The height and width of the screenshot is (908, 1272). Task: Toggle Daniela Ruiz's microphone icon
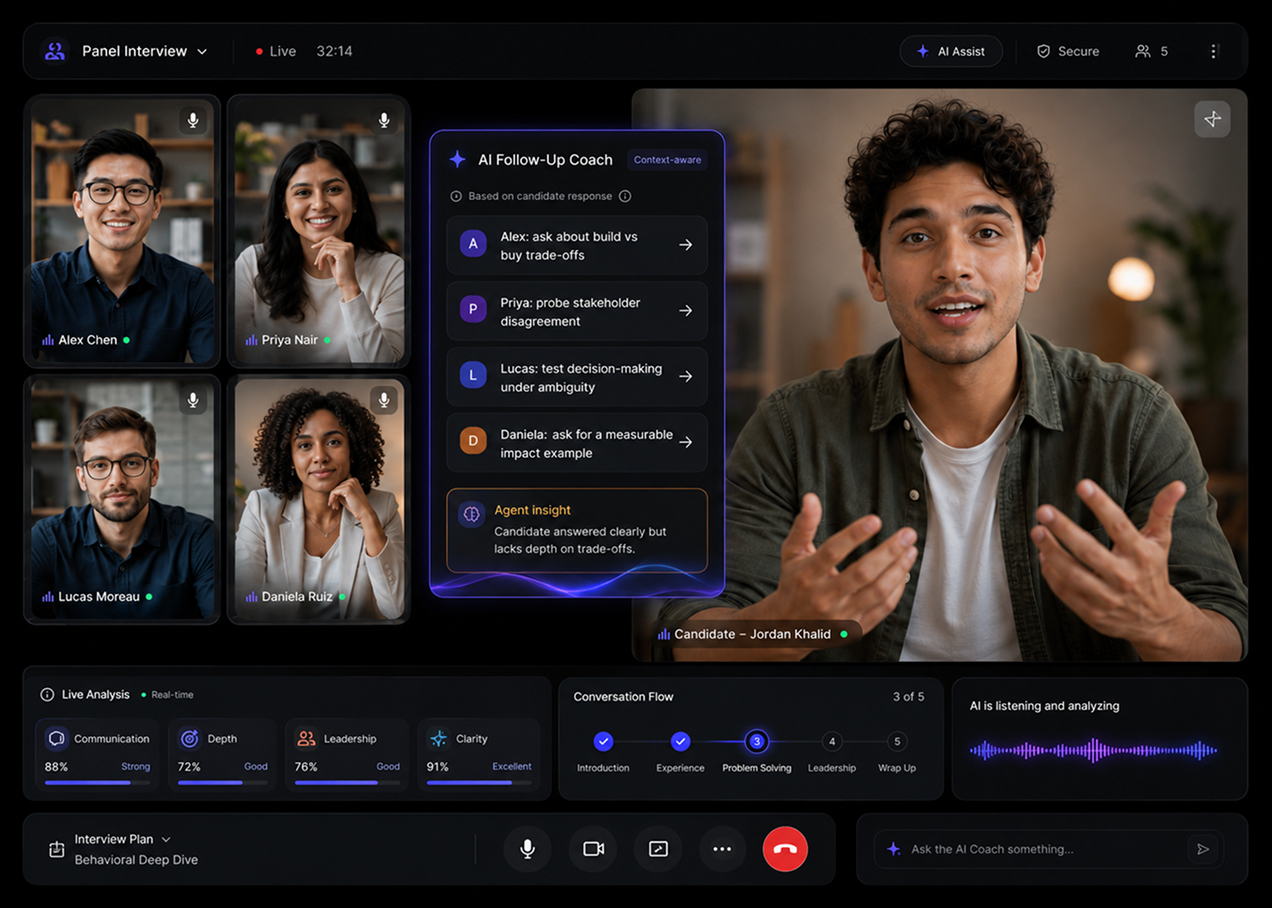pyautogui.click(x=383, y=400)
